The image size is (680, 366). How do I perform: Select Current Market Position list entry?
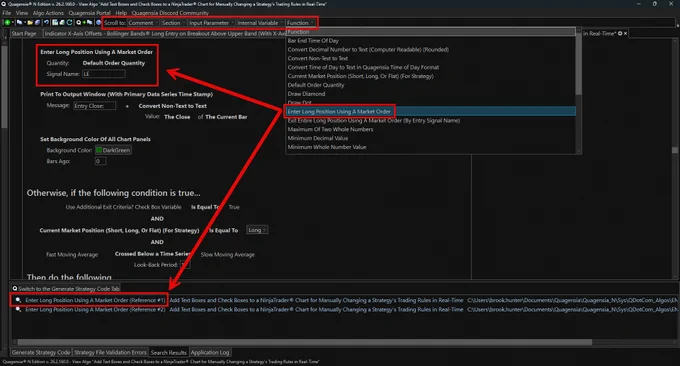pos(431,76)
